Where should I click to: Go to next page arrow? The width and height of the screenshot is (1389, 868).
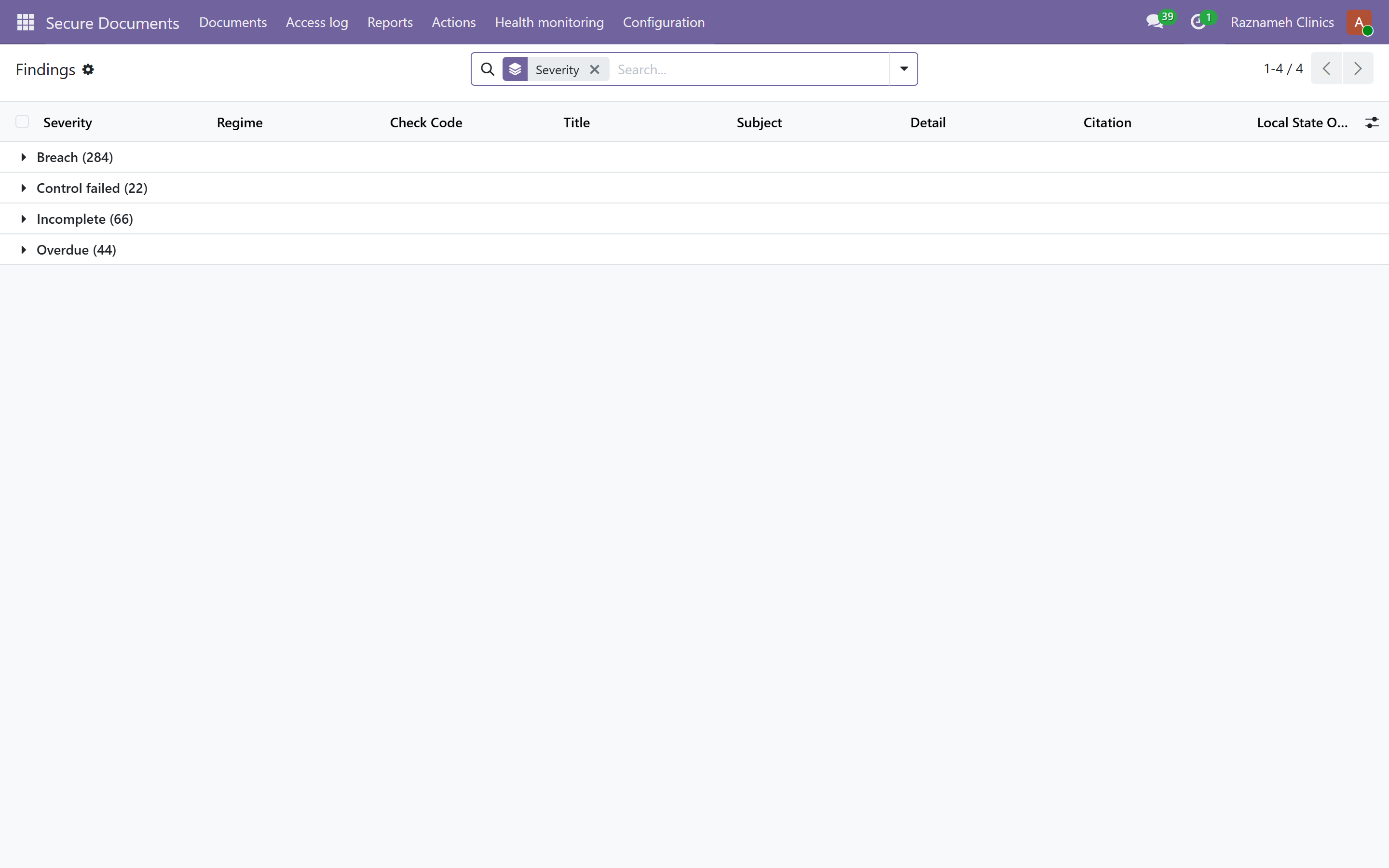point(1358,68)
